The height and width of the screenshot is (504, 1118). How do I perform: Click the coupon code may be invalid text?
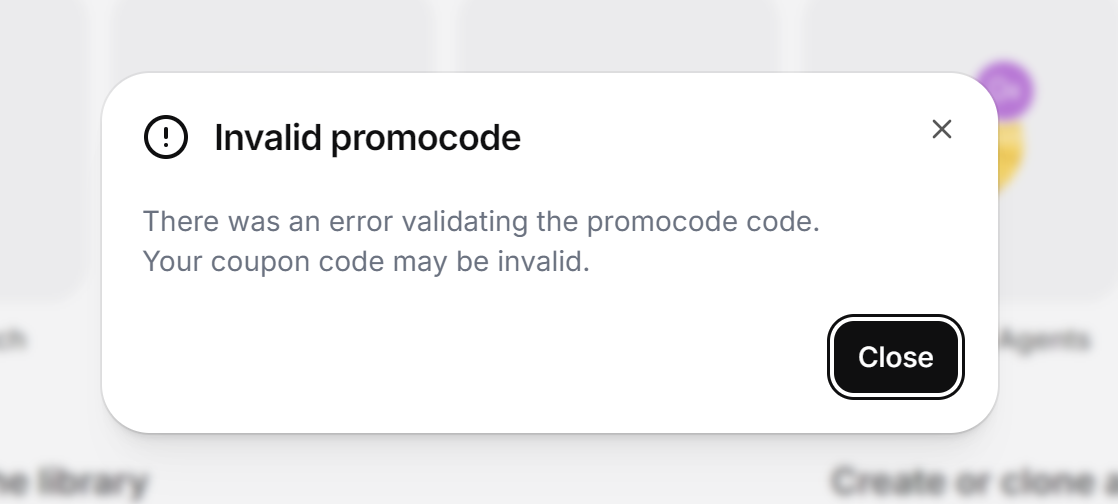(366, 262)
